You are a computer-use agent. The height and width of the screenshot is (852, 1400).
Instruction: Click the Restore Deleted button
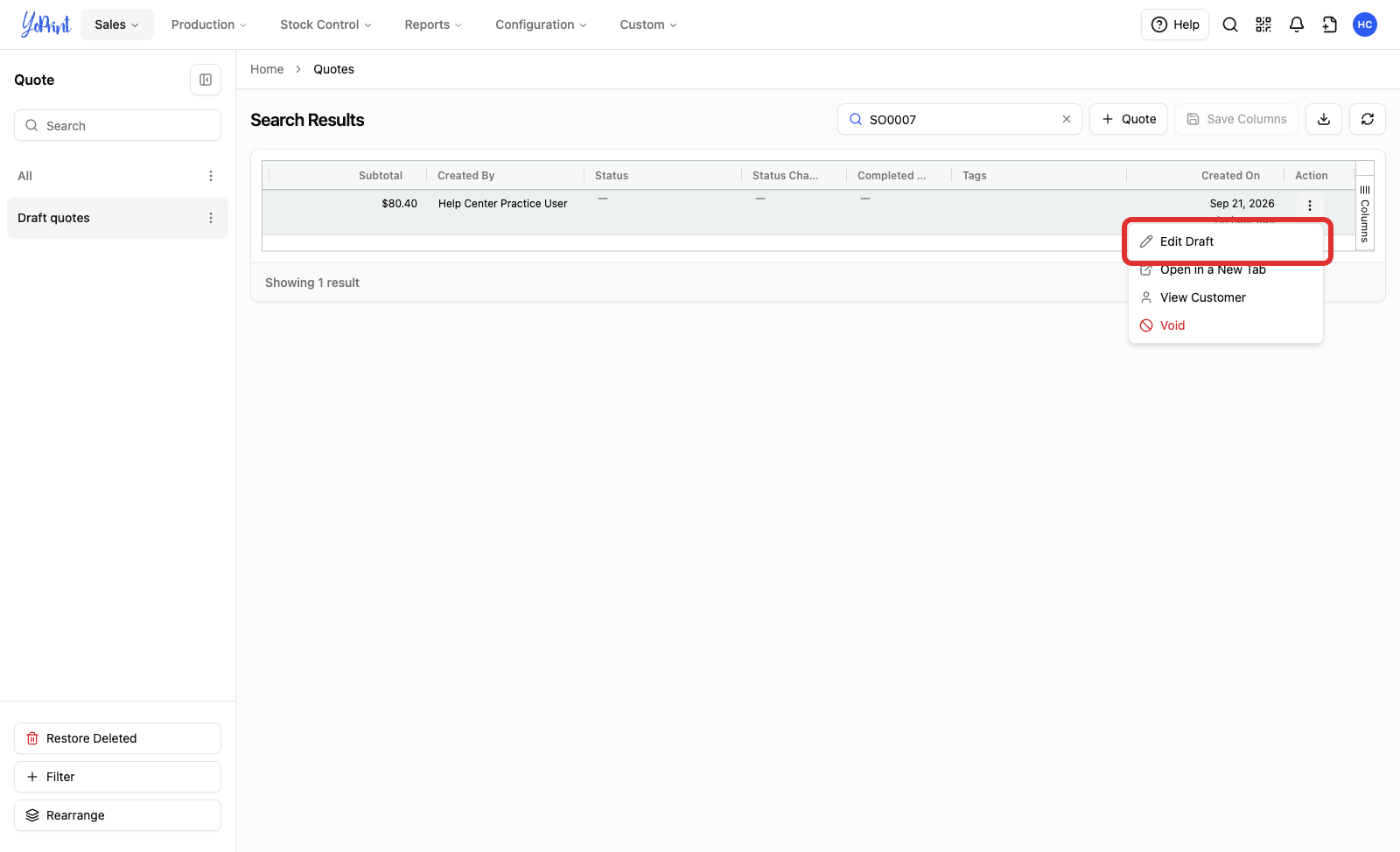click(x=117, y=738)
